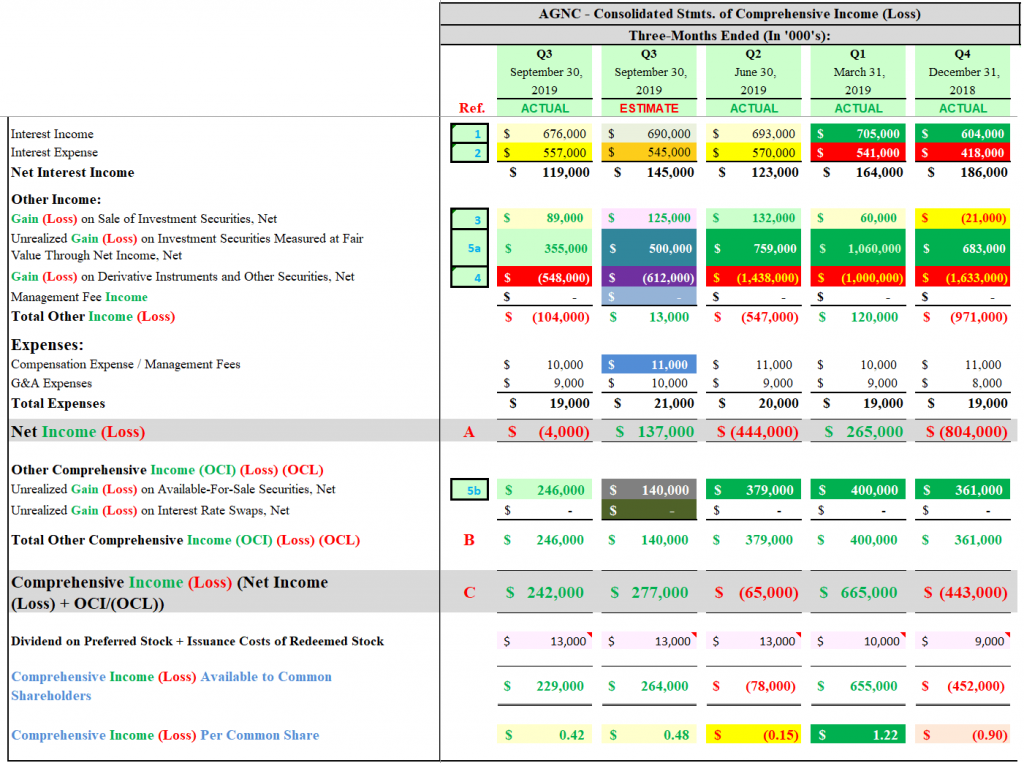Click the blue estimate Compensation Expense cell 11,000
The image size is (1024, 763).
coord(649,365)
